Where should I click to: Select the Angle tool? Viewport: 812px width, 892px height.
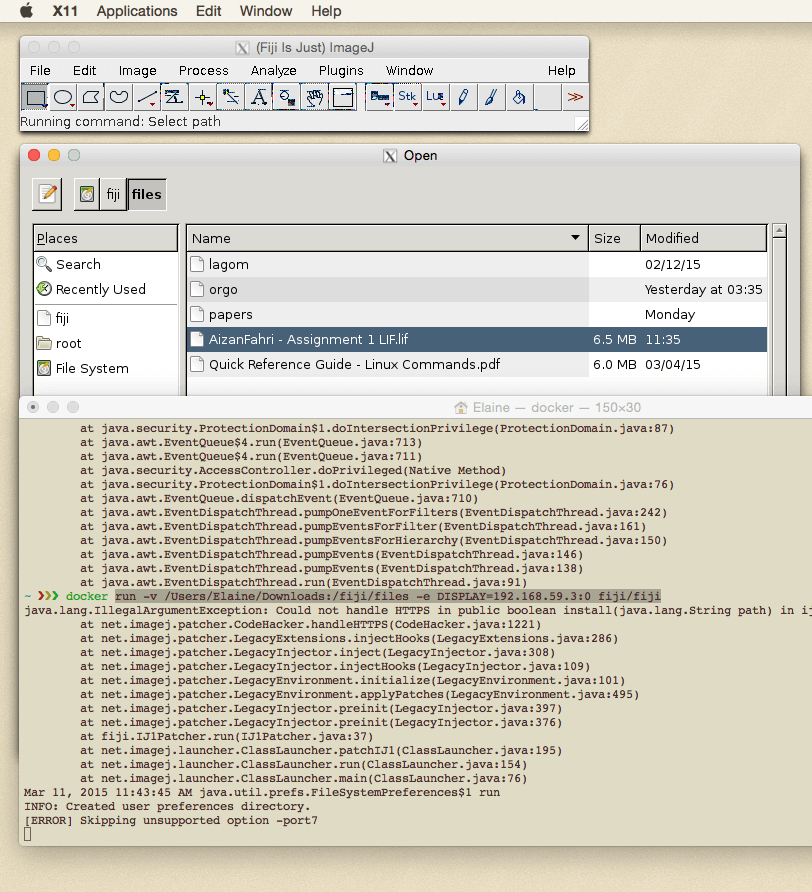175,97
